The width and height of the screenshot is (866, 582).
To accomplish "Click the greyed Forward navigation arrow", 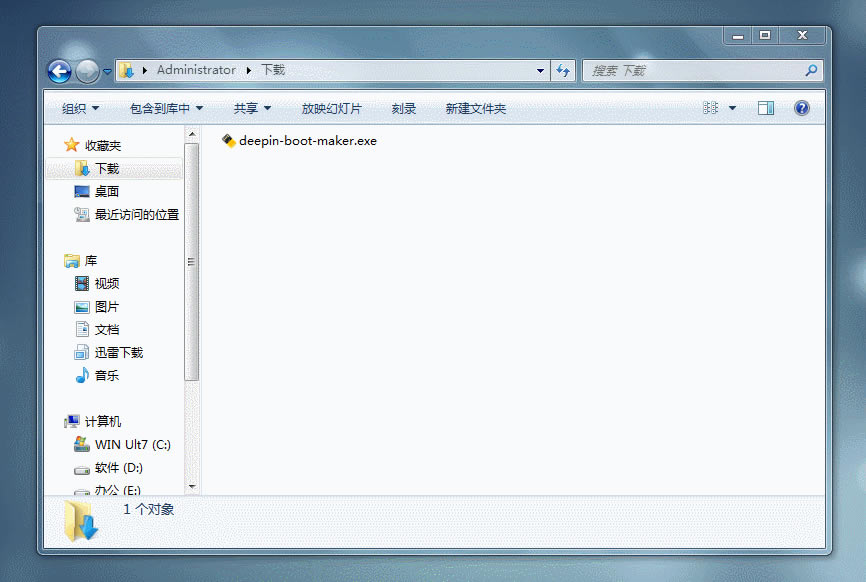I will click(x=87, y=71).
